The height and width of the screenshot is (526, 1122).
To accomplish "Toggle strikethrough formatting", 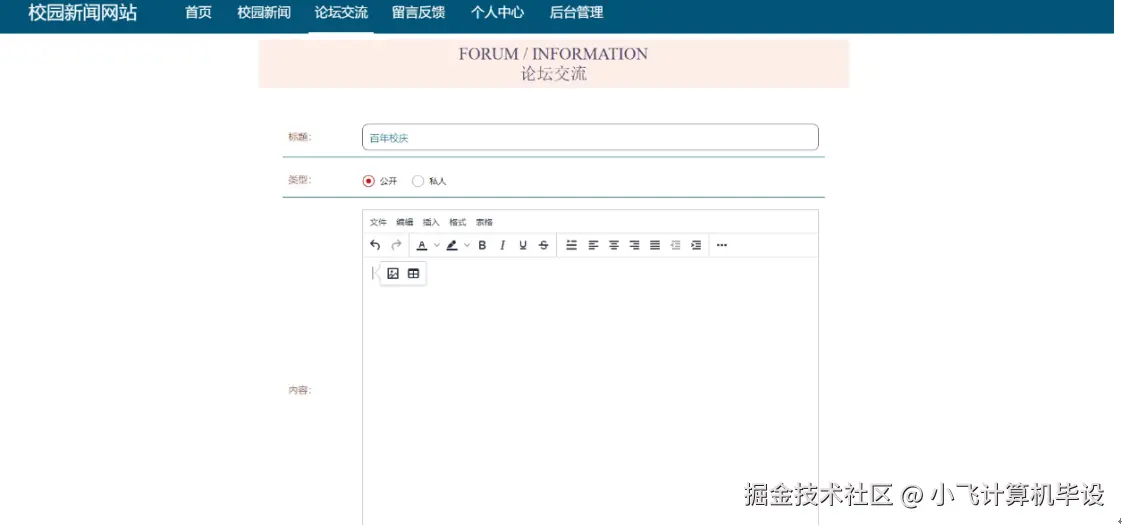I will [544, 245].
